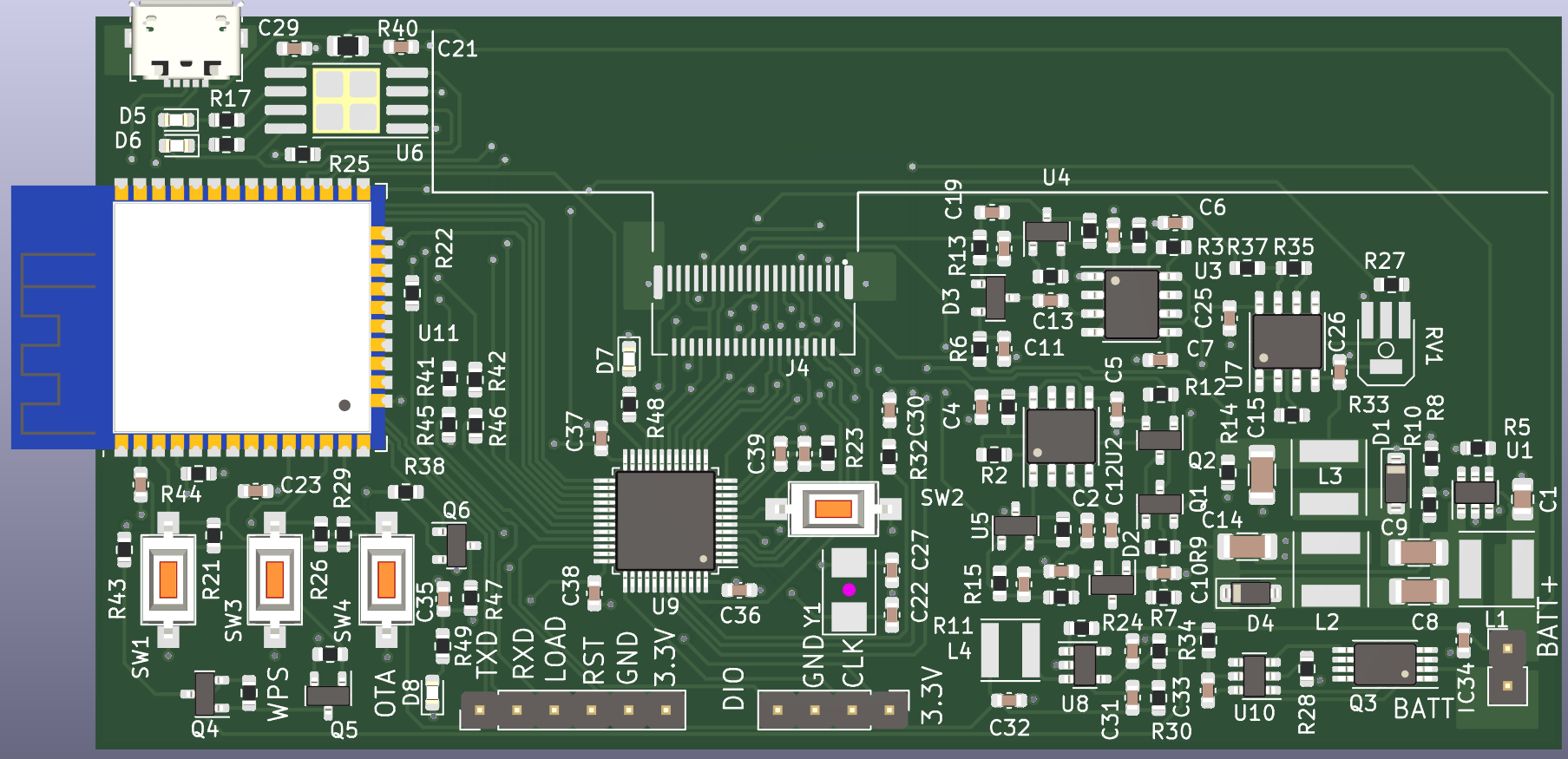The height and width of the screenshot is (759, 1568).
Task: Click the RXD header pin
Action: [516, 710]
